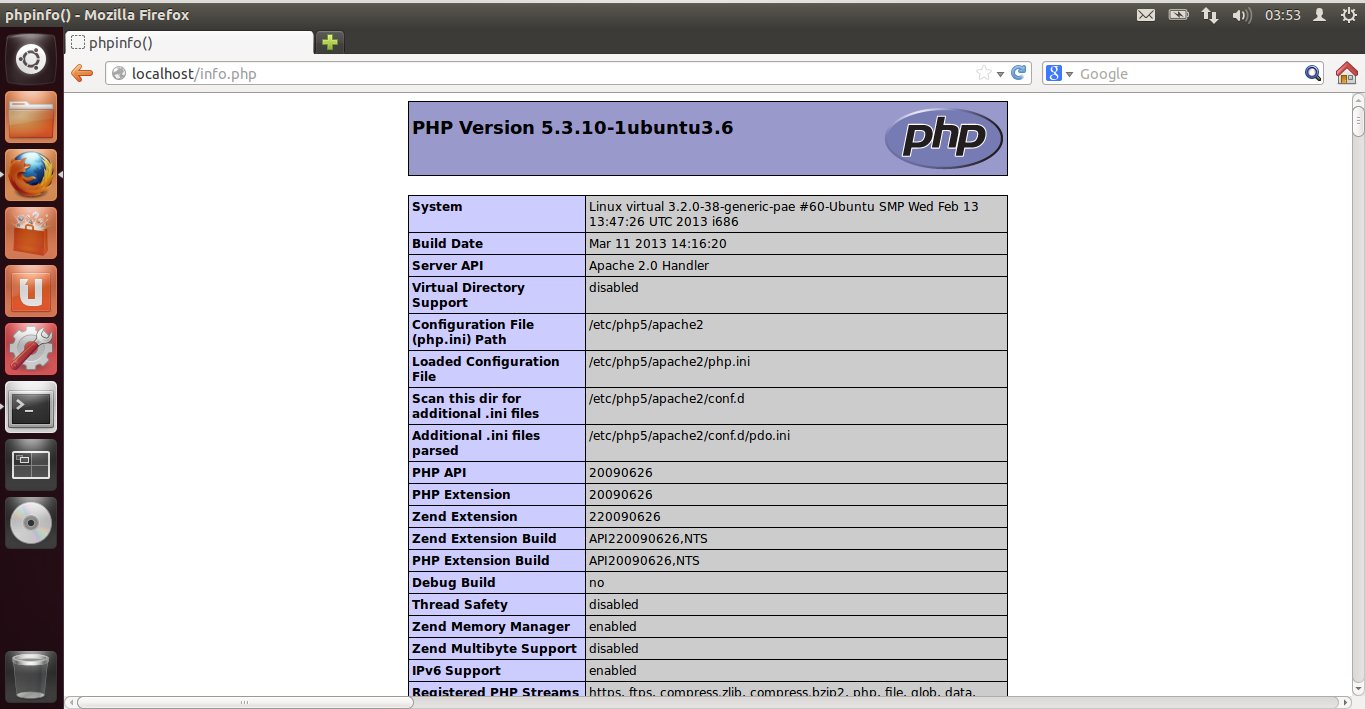Click the 'Additional .ini files parsed' label
This screenshot has width=1365, height=709.
coord(476,443)
